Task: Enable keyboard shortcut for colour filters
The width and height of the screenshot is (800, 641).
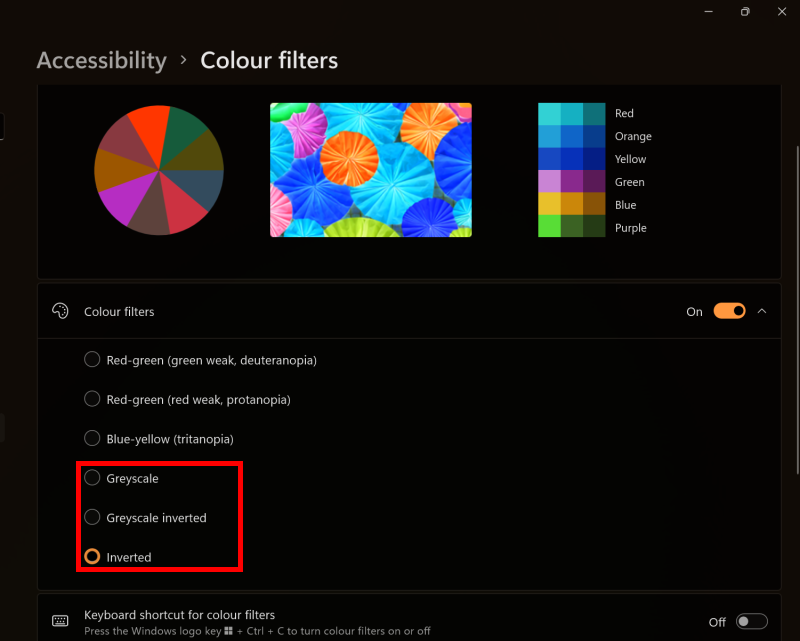Action: pos(751,621)
